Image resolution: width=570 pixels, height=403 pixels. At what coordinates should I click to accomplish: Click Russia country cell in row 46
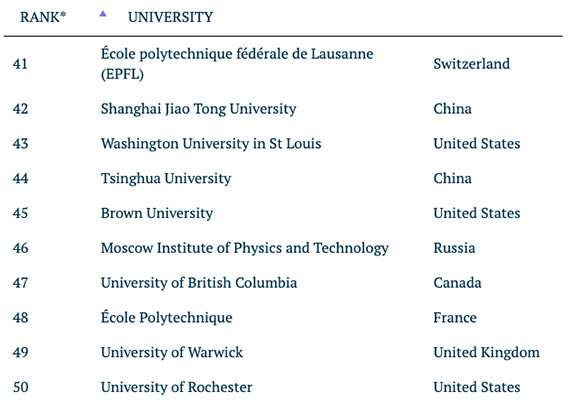[454, 248]
